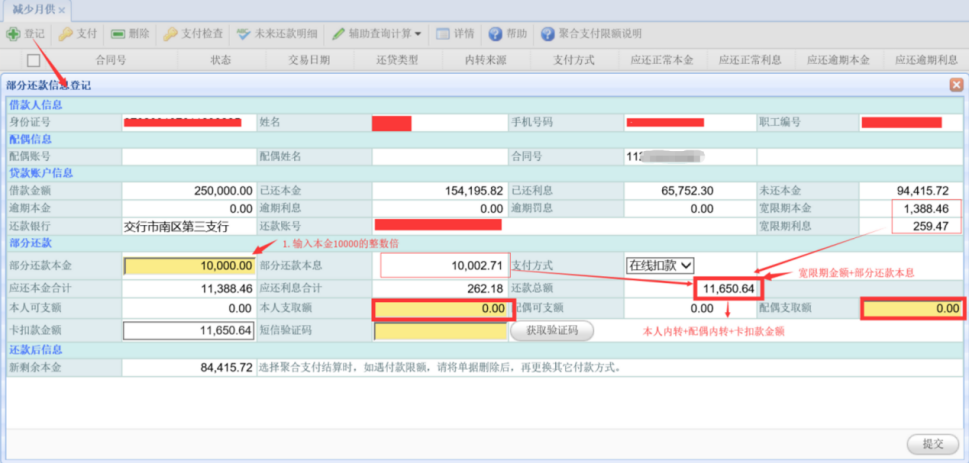
Task: Click the 配偶支取额 amount field
Action: (912, 309)
